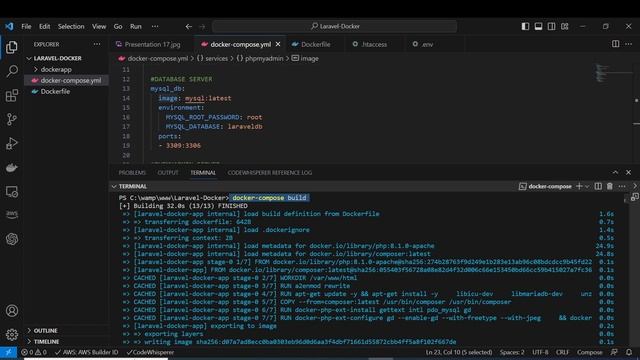Open the Run menu
This screenshot has height=360, width=640.
(x=136, y=27)
